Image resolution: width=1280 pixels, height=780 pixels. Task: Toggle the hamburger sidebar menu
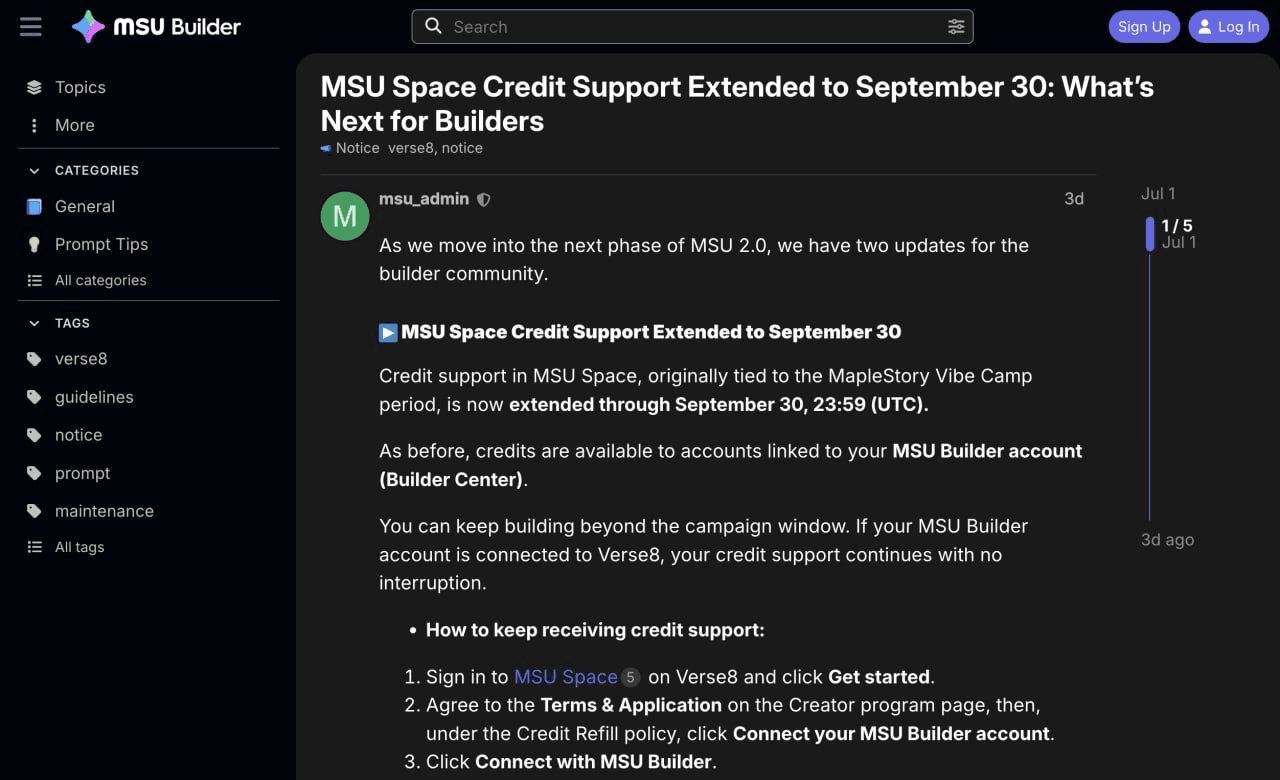31,27
